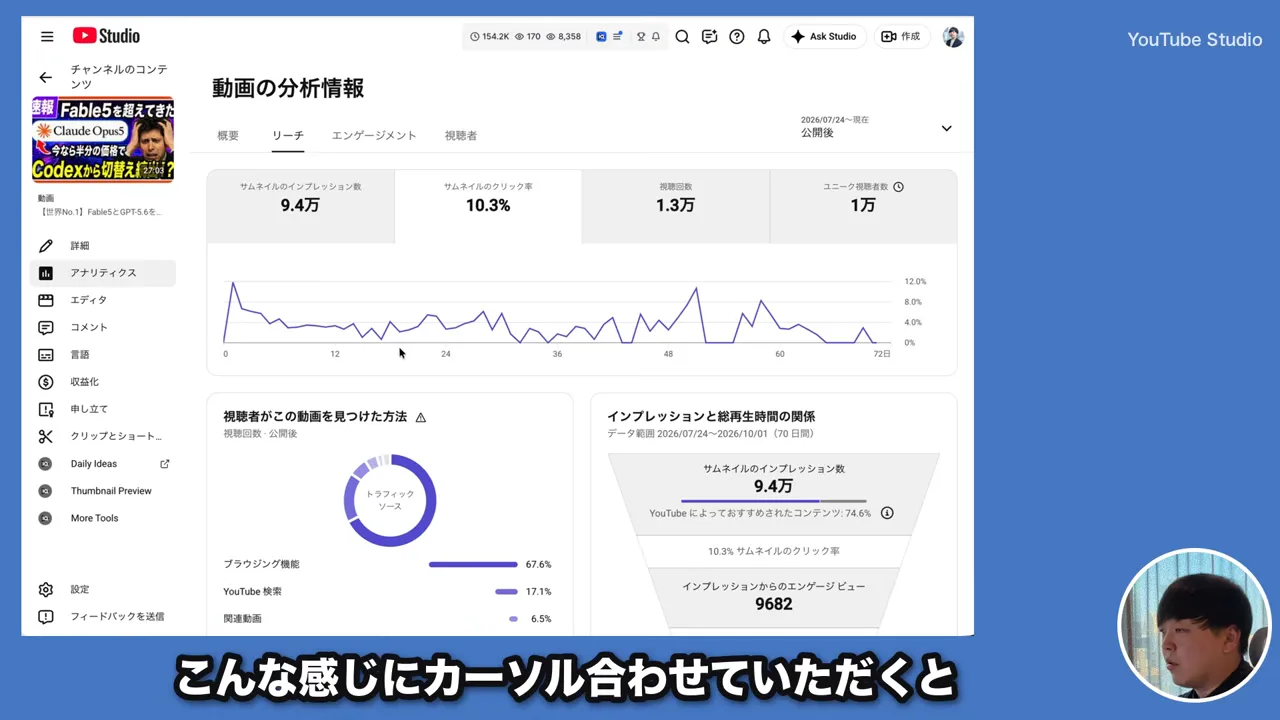Select the ユニーク視聴者数 metric card
This screenshot has height=720, width=1280.
click(x=863, y=206)
